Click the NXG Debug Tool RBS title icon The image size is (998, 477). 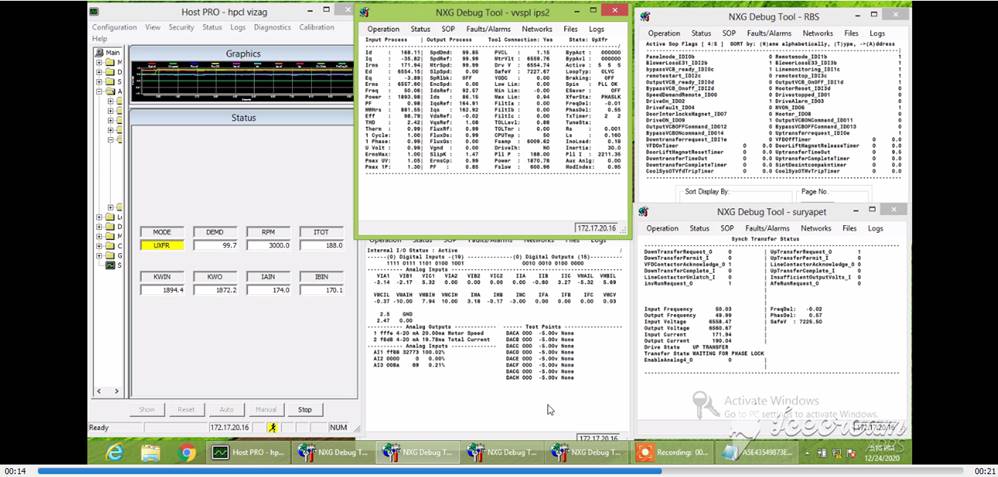[643, 17]
